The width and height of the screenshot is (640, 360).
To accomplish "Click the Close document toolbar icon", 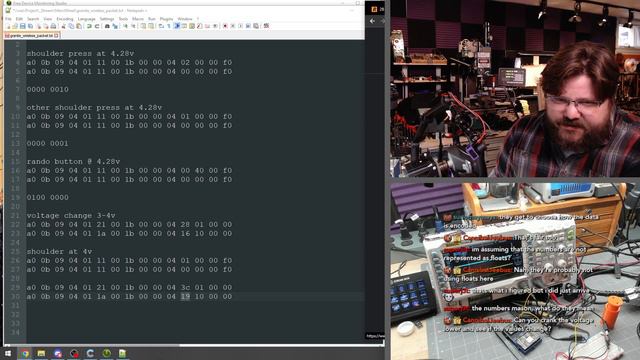I will (x=38, y=26).
